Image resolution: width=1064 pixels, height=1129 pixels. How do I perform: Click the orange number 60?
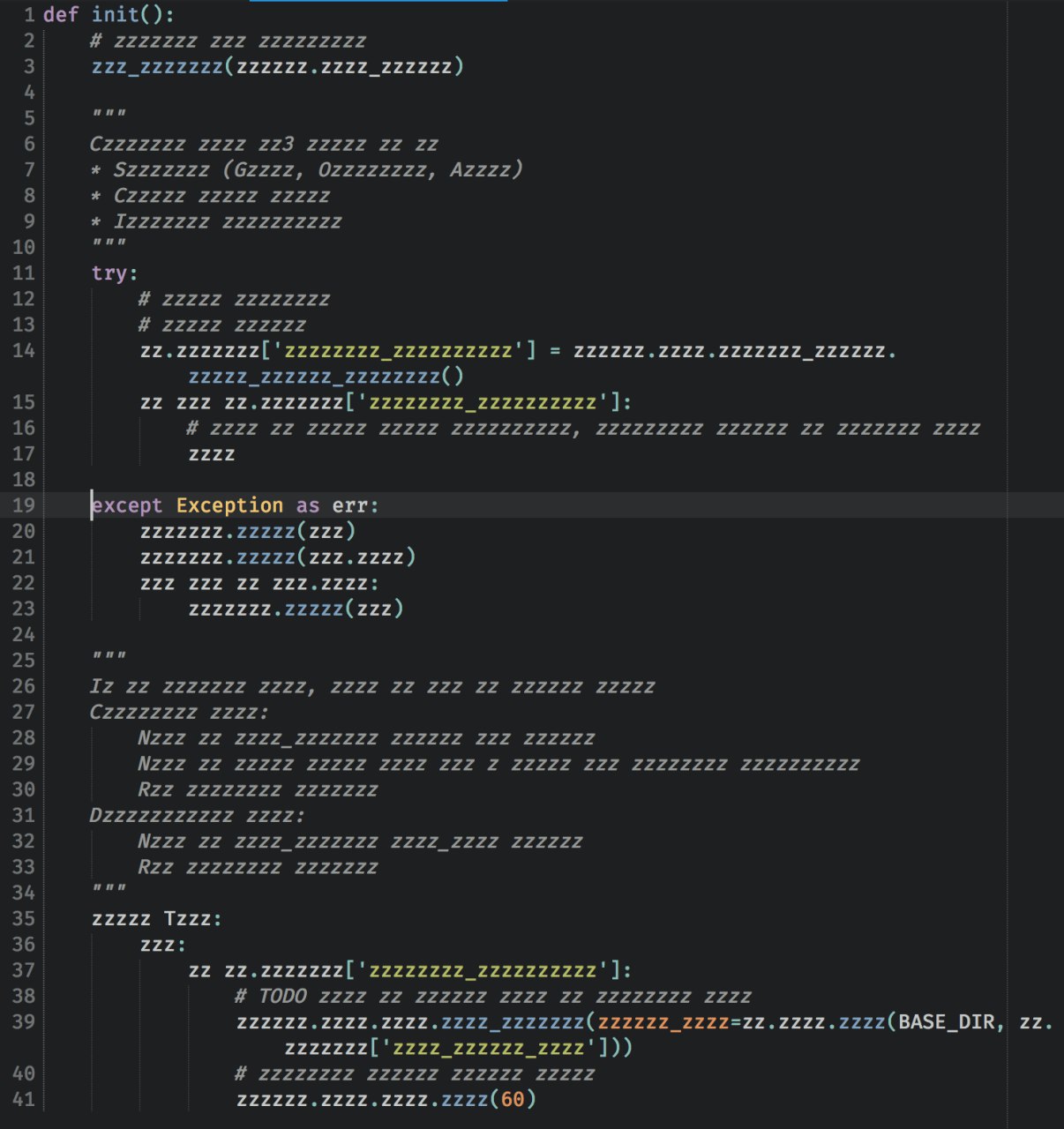tap(513, 1100)
